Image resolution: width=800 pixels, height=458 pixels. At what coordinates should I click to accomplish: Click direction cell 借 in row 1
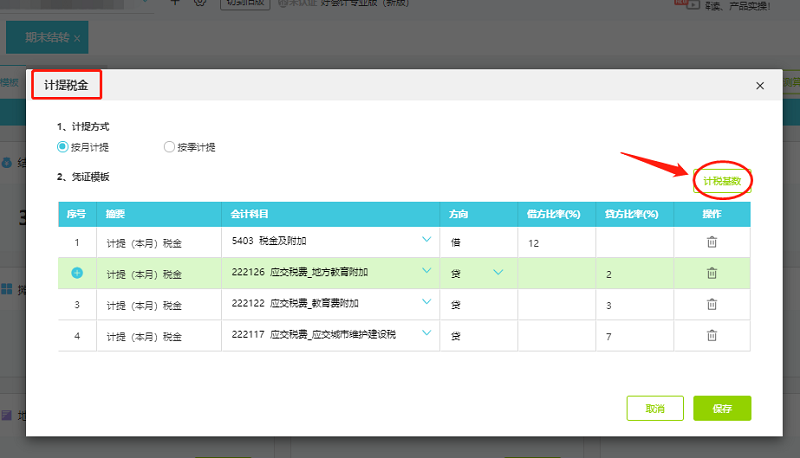[x=479, y=243]
